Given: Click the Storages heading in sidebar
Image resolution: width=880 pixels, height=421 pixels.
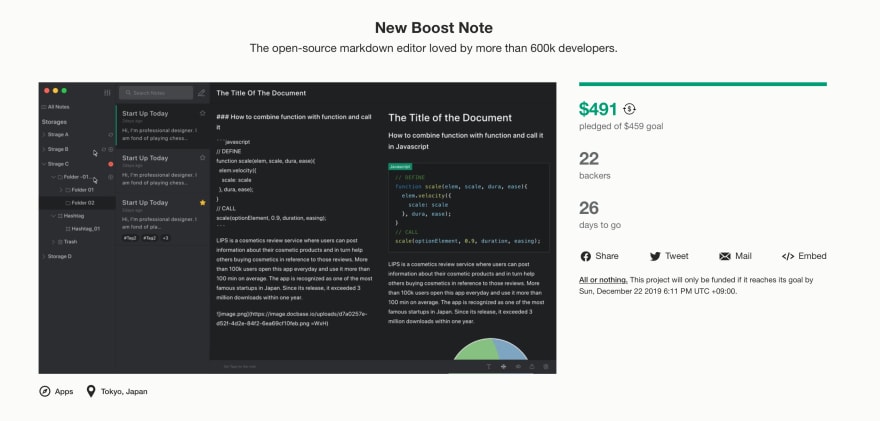Looking at the screenshot, I should coord(54,122).
